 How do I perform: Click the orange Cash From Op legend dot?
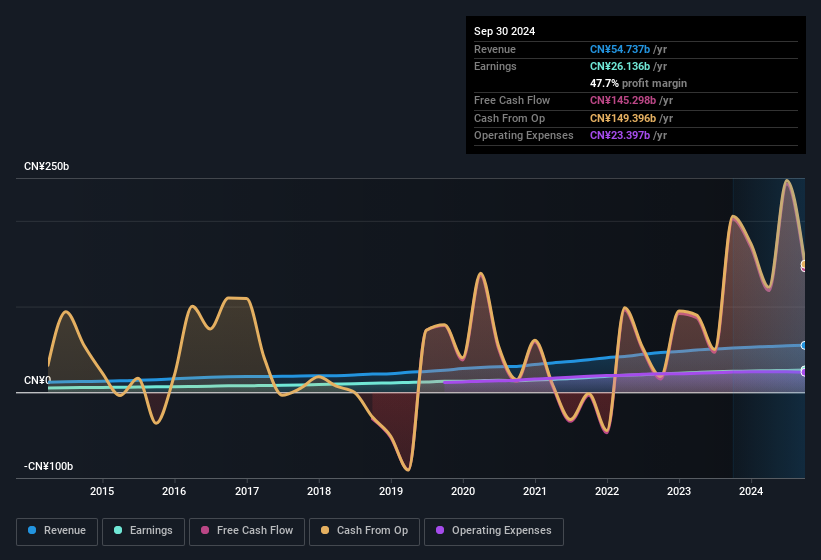tap(325, 530)
